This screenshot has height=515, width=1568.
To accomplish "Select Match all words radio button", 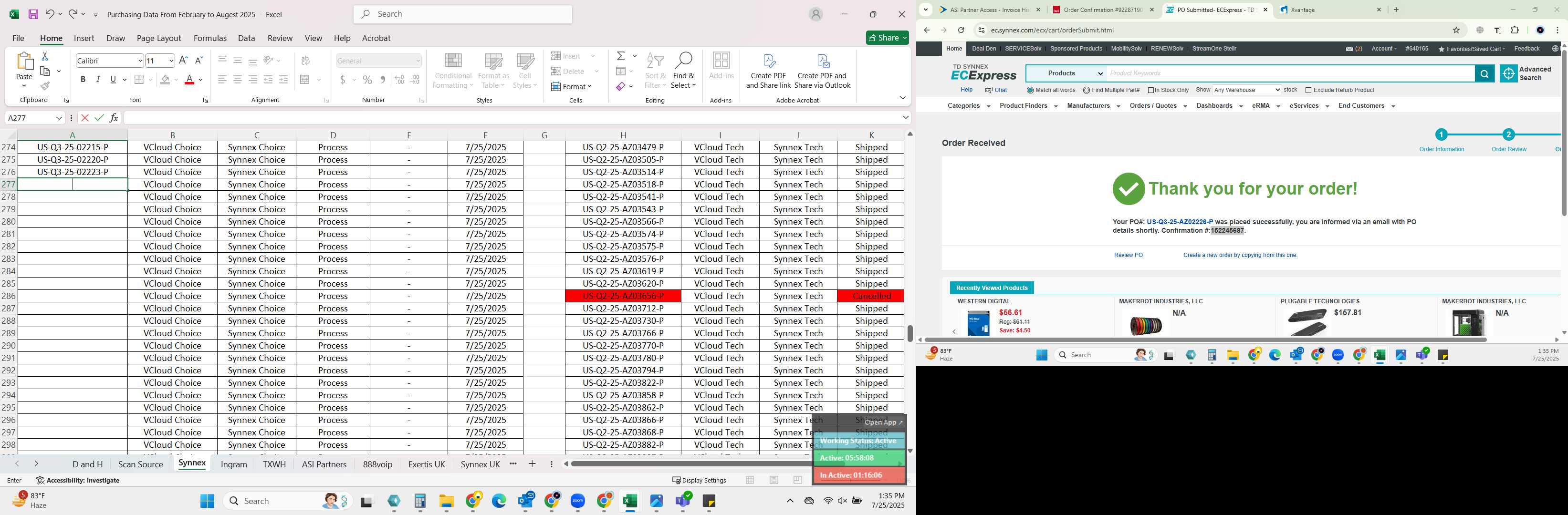I will pyautogui.click(x=1030, y=90).
